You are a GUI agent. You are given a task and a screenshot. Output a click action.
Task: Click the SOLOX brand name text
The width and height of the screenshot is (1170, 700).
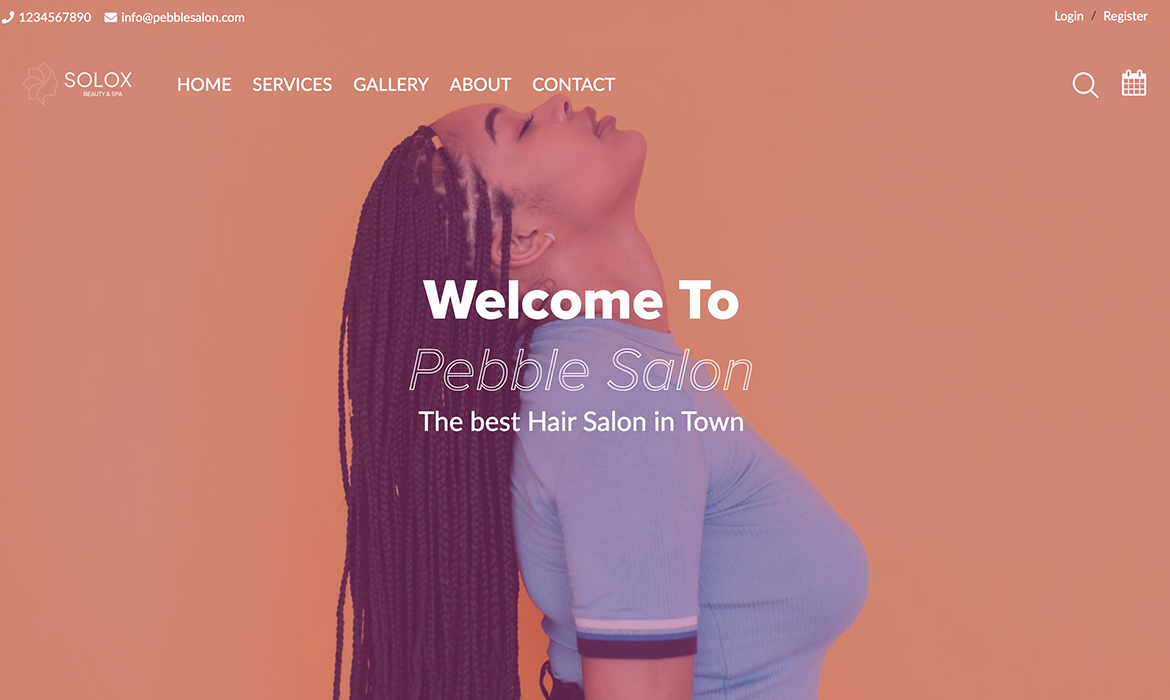point(98,80)
